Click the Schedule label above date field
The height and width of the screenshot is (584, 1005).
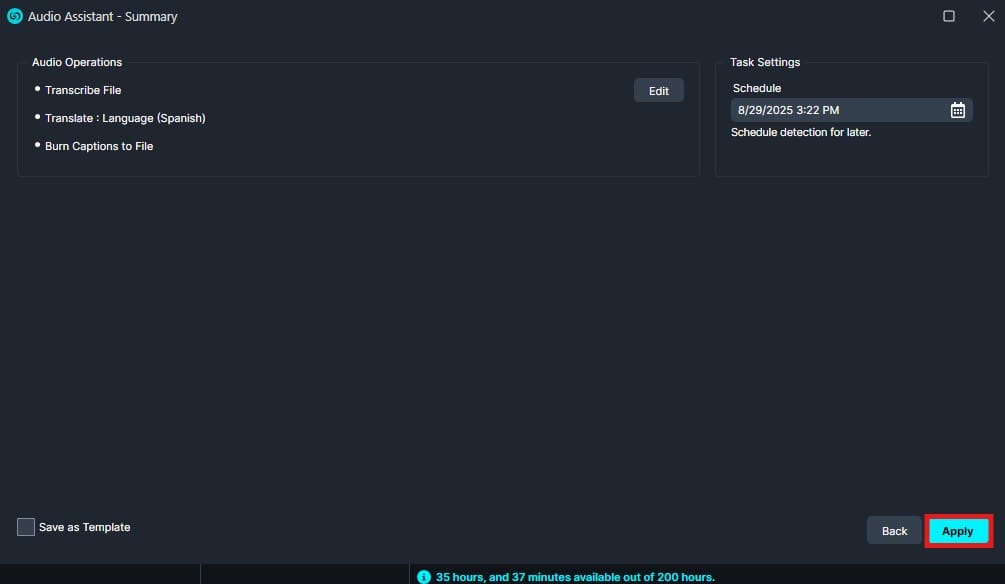coord(757,88)
